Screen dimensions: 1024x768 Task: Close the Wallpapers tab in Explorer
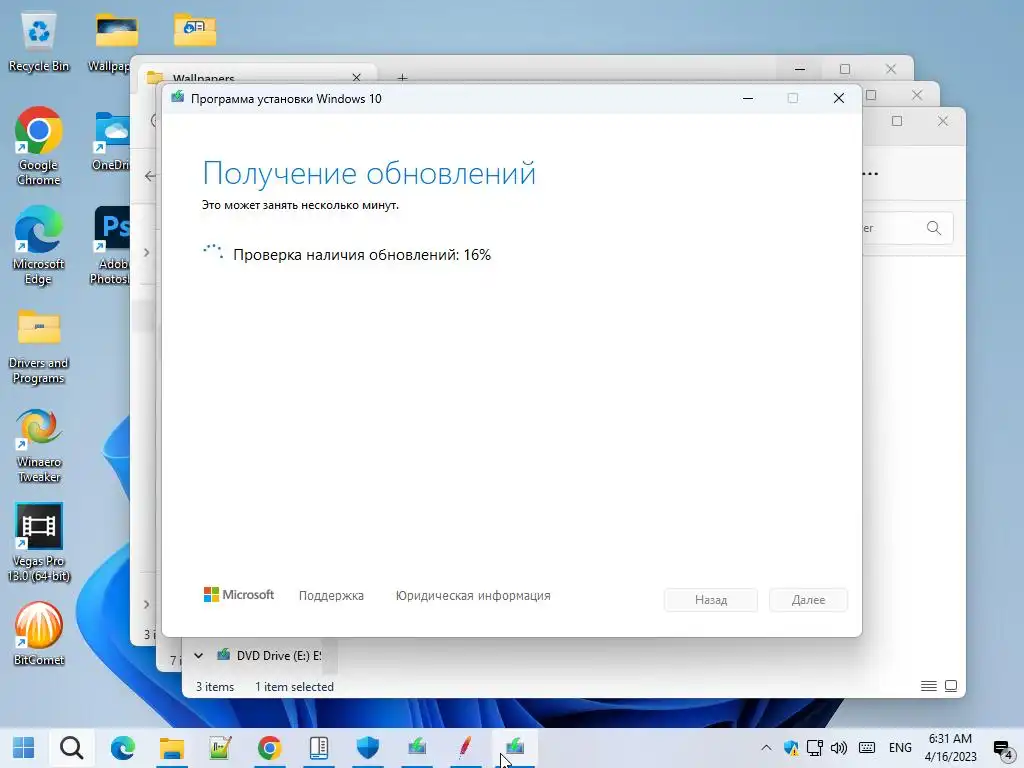click(357, 78)
